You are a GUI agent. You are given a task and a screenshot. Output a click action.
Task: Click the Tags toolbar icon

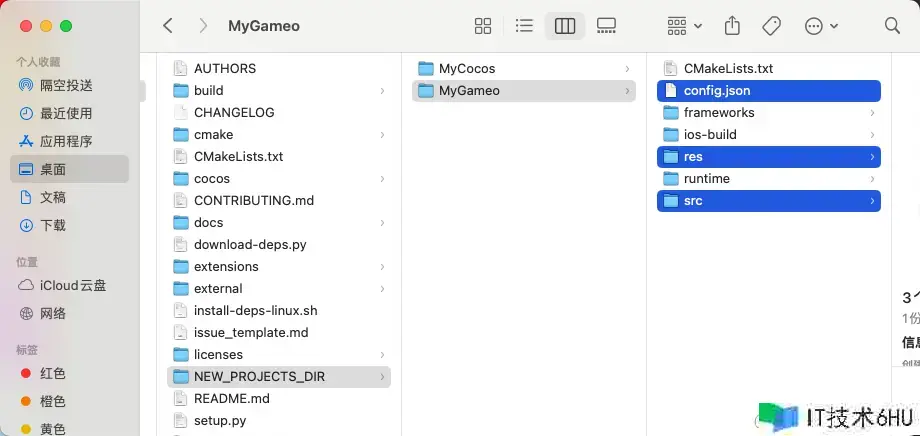[772, 26]
